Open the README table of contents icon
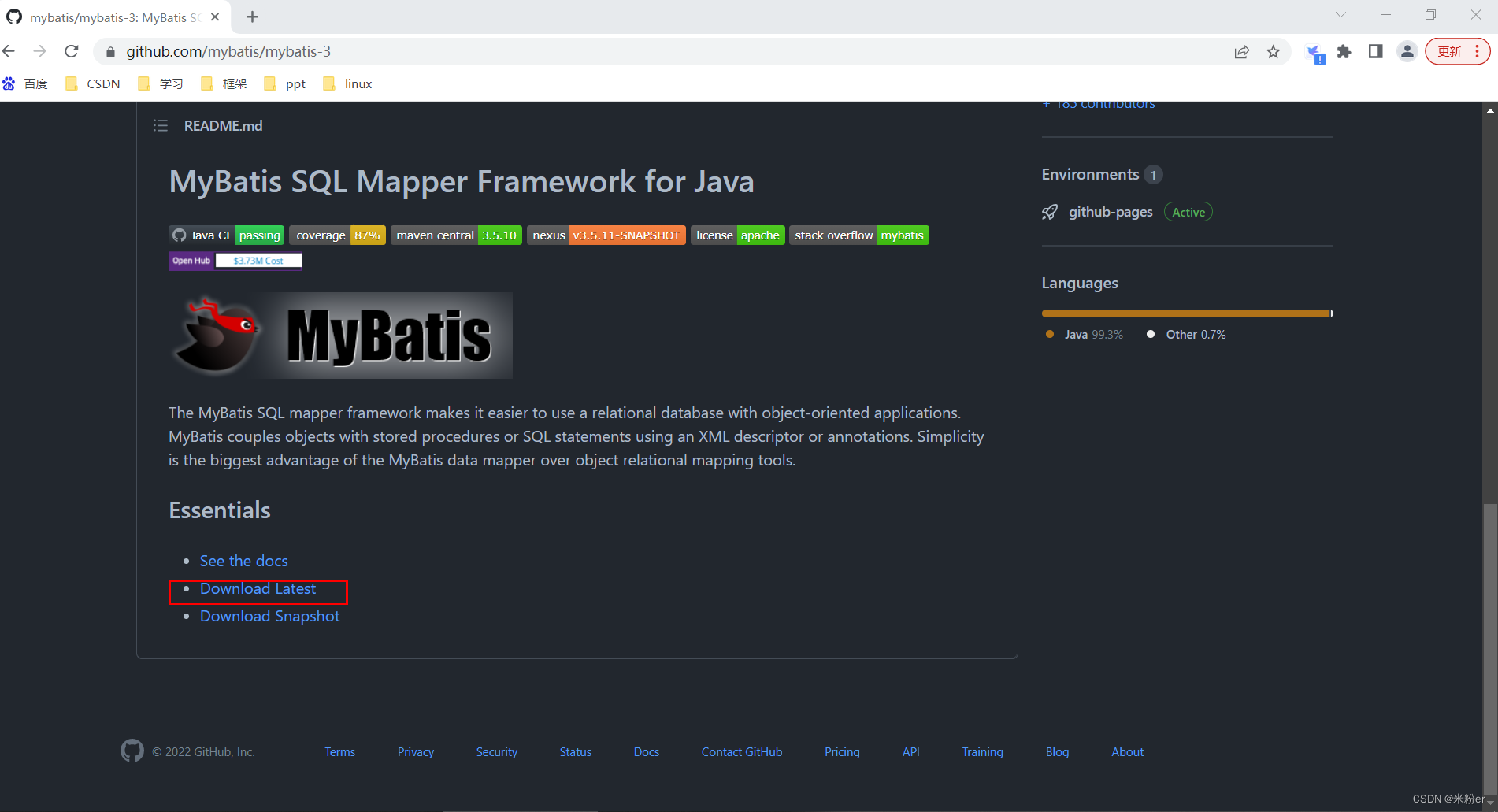Image resolution: width=1498 pixels, height=812 pixels. pos(161,125)
